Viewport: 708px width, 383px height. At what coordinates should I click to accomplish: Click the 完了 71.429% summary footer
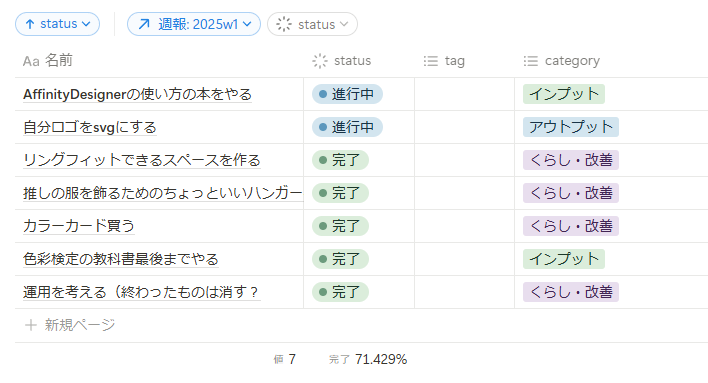click(368, 360)
